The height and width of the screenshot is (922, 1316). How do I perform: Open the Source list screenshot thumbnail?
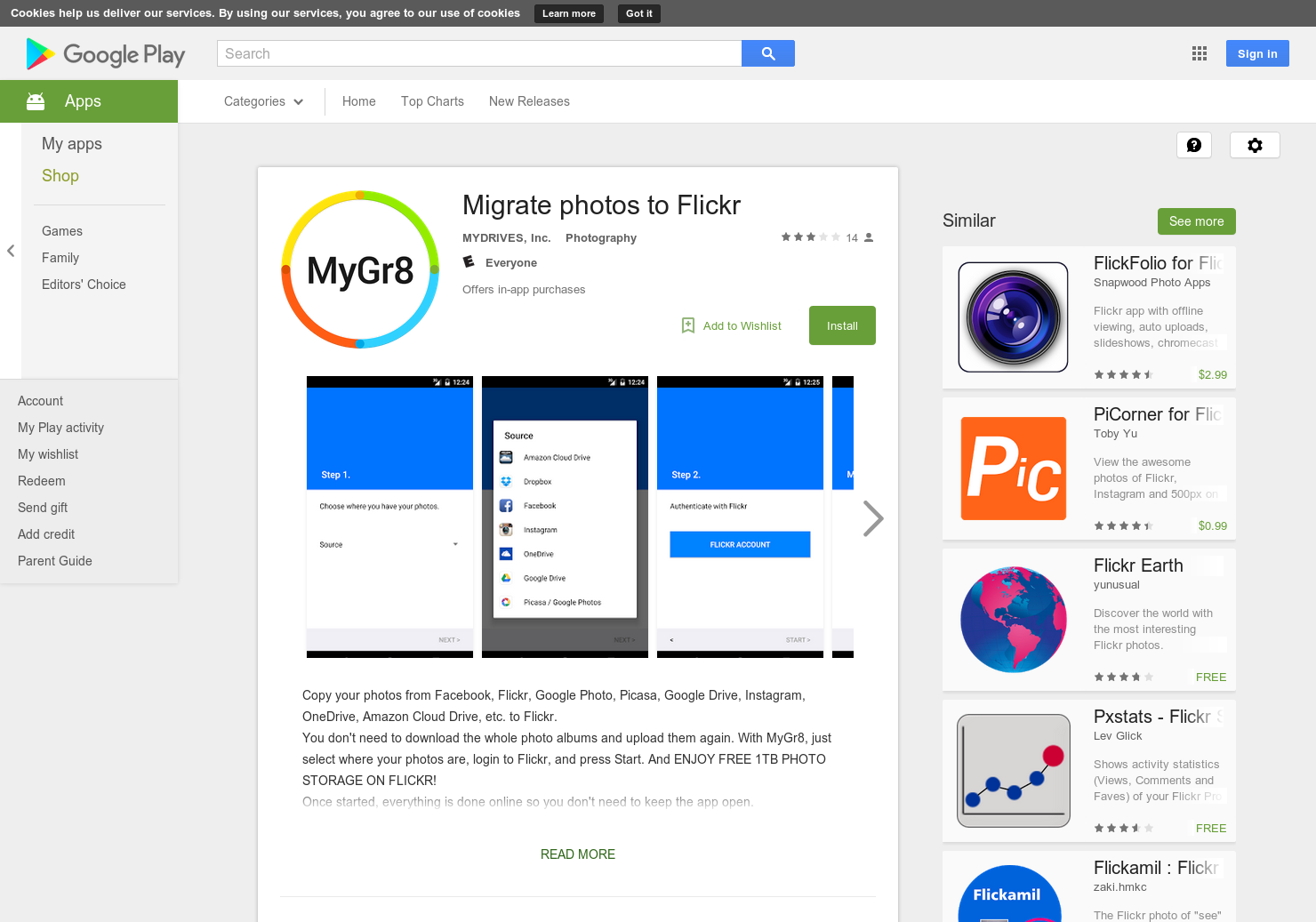tap(565, 517)
